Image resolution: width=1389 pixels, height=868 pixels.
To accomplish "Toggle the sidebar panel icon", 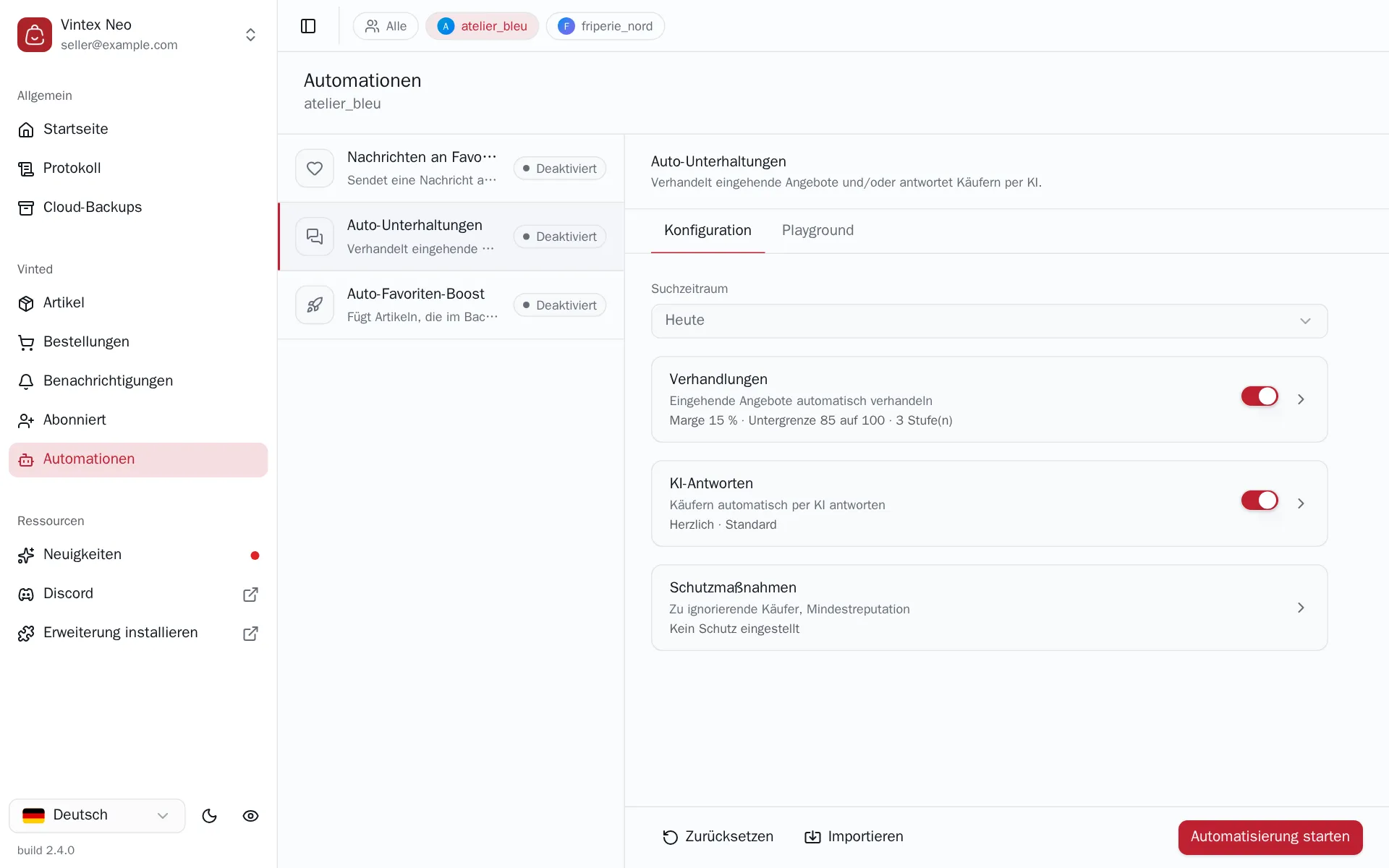I will [x=308, y=26].
